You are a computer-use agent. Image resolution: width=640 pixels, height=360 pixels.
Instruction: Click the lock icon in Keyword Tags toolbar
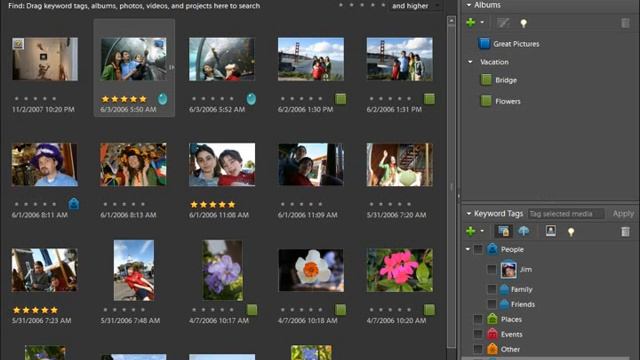(503, 231)
